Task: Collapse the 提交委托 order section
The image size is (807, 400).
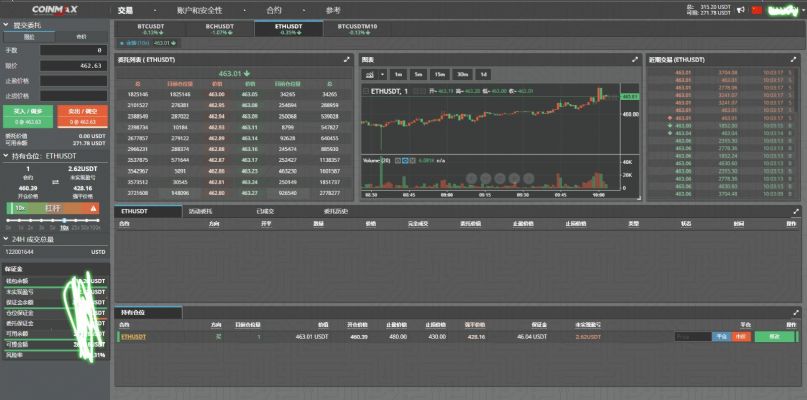Action: point(6,24)
